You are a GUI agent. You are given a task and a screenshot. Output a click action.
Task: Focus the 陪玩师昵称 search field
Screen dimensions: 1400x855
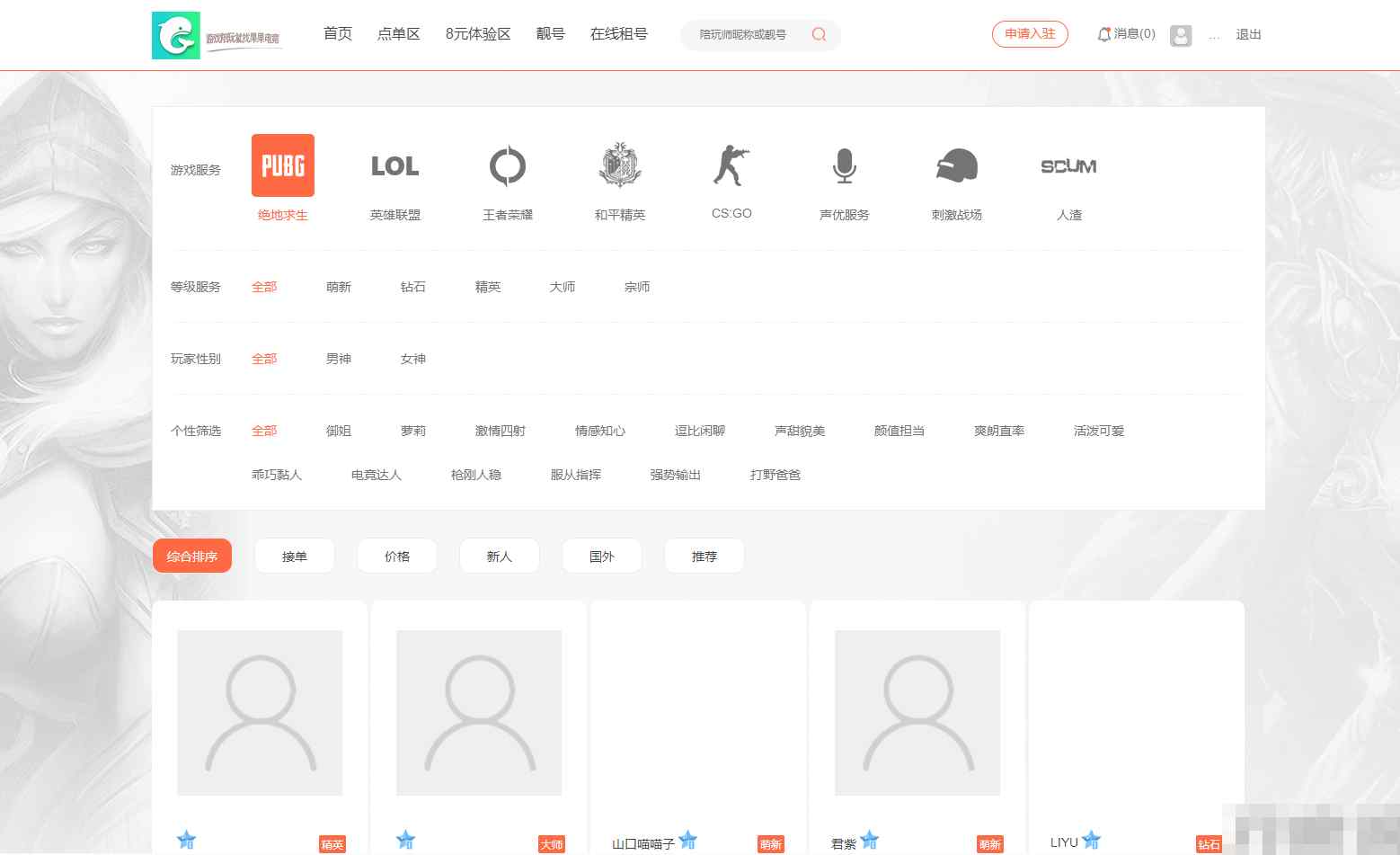click(744, 35)
